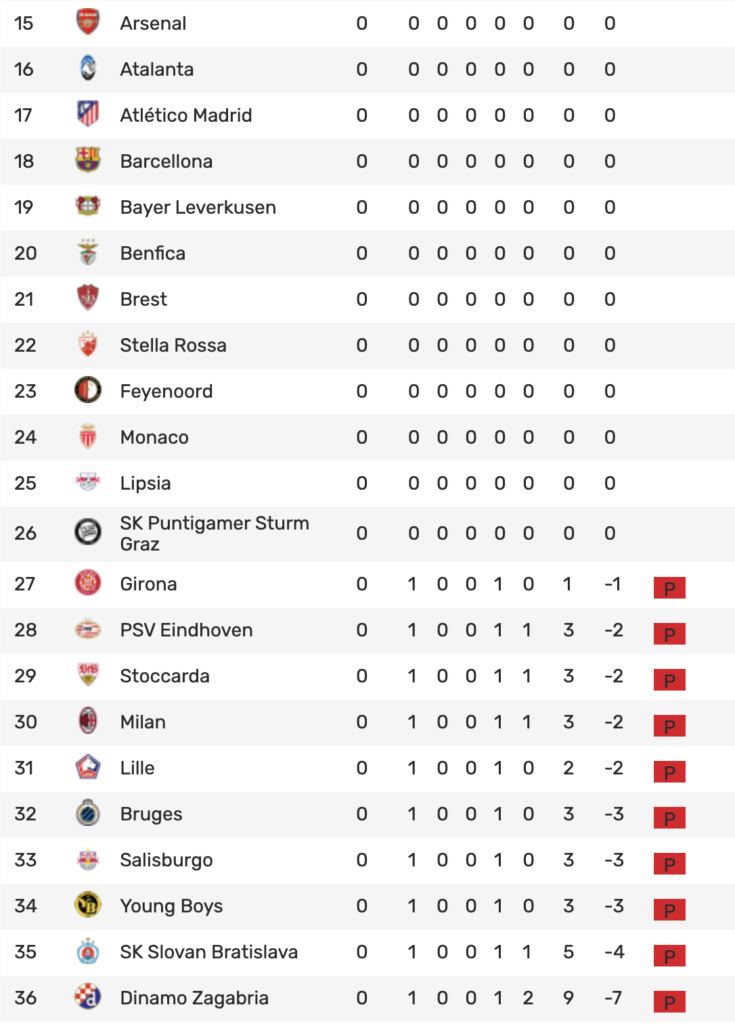The image size is (735, 1024).
Task: Click the Barcellona club badge
Action: coord(88,160)
